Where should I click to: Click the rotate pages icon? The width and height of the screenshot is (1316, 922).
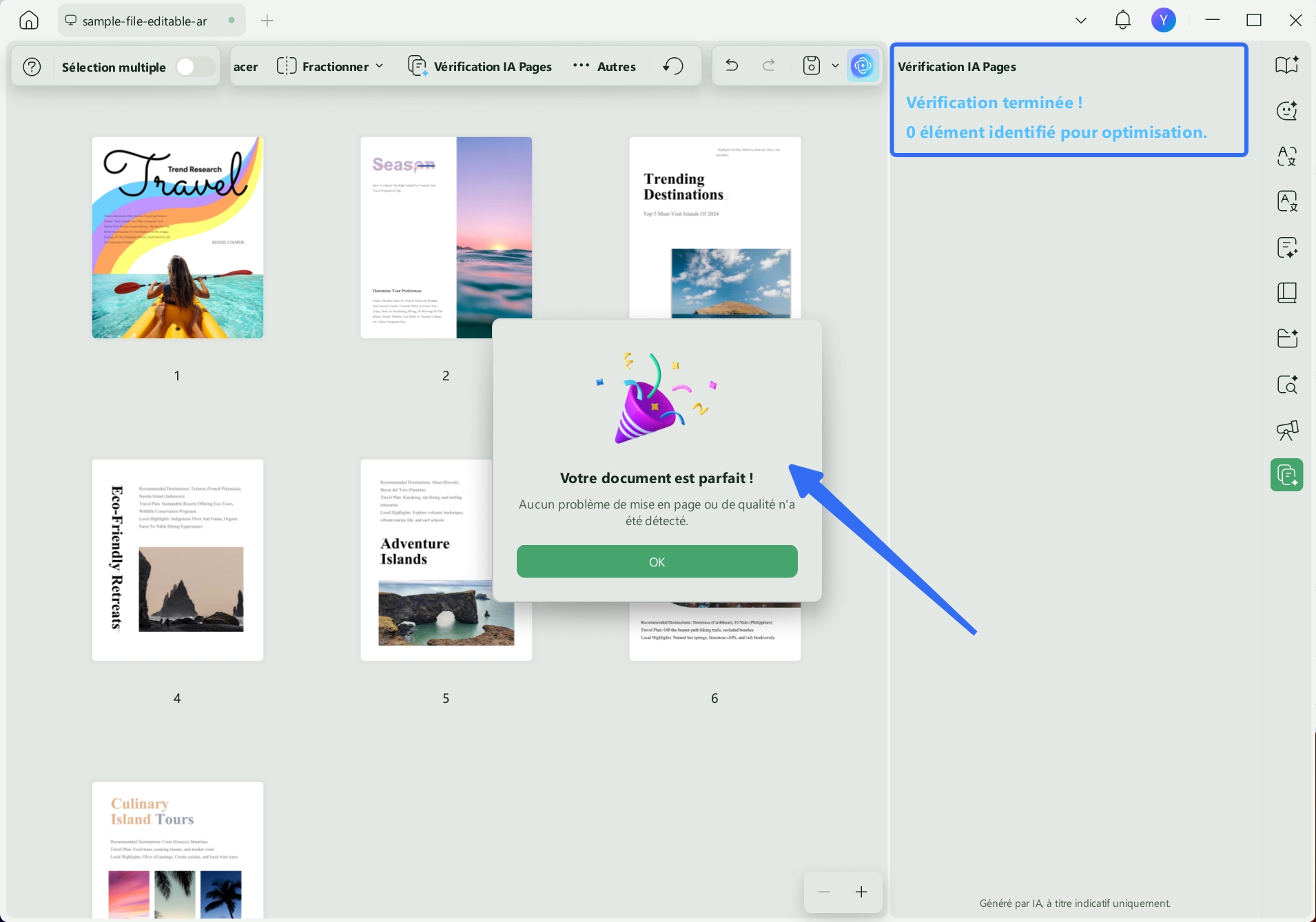pos(673,66)
